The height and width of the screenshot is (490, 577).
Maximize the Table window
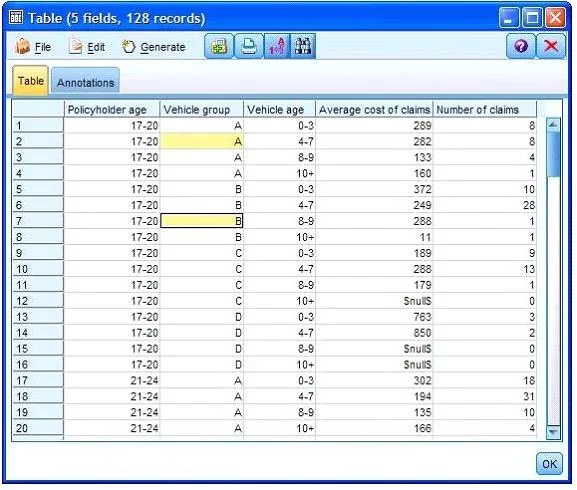pos(532,17)
